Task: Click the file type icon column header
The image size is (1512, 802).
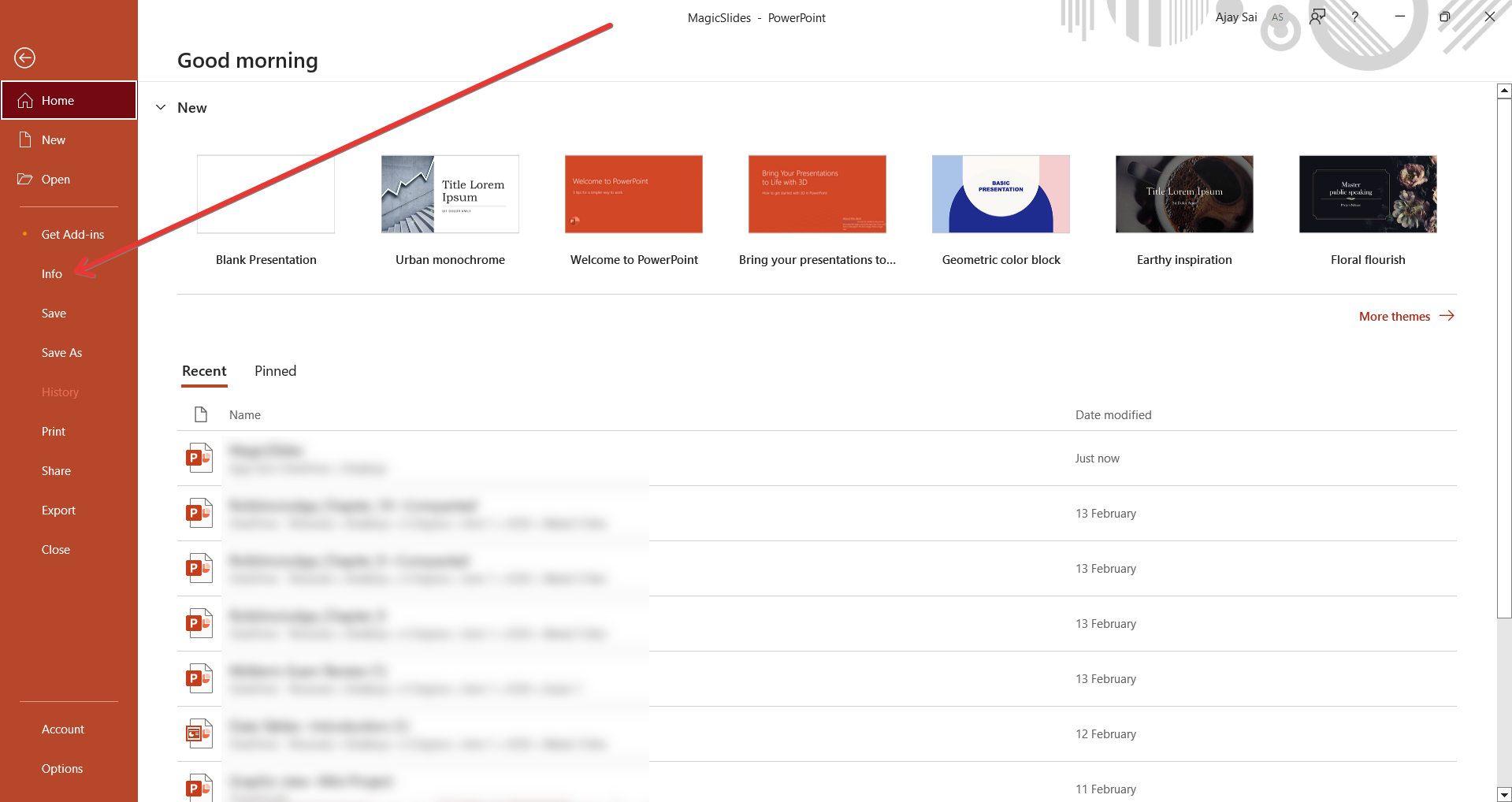Action: pyautogui.click(x=201, y=414)
